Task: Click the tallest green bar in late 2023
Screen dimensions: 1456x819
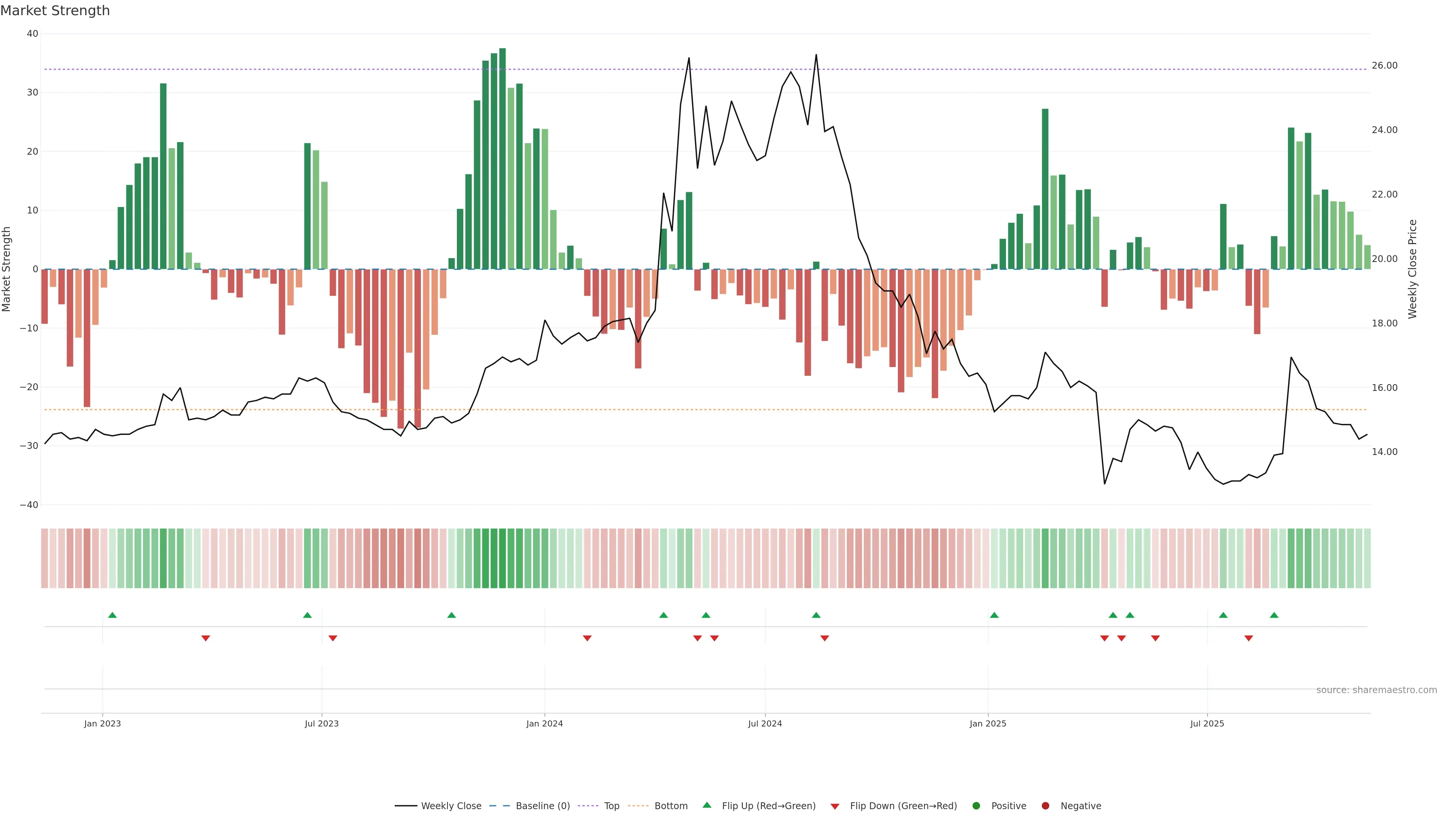Action: coord(502,158)
